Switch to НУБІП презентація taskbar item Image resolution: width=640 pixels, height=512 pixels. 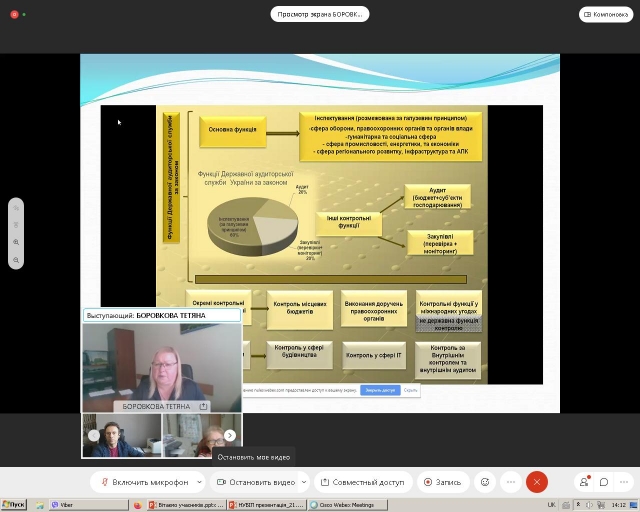tap(267, 505)
